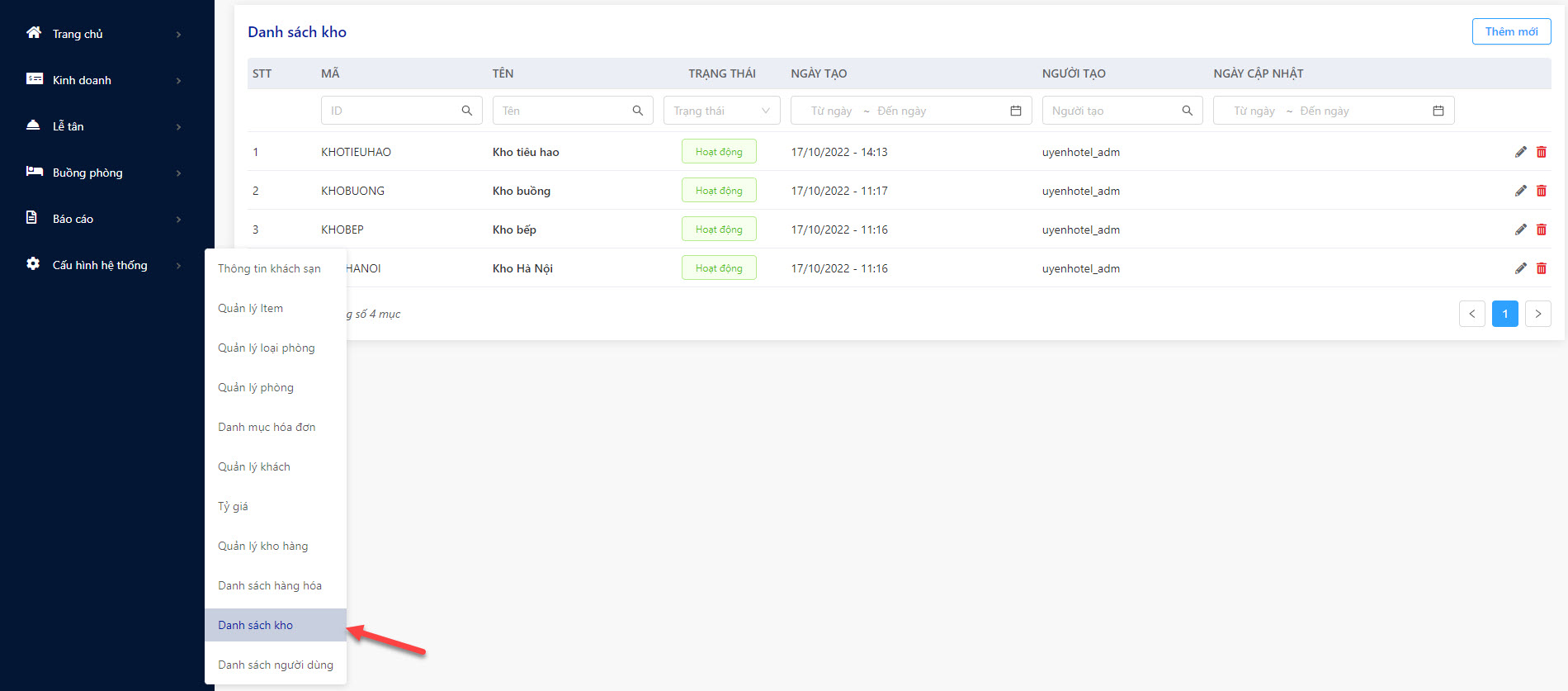
Task: Click calendar icon in Ngày cập nhật filter
Action: pos(1438,111)
